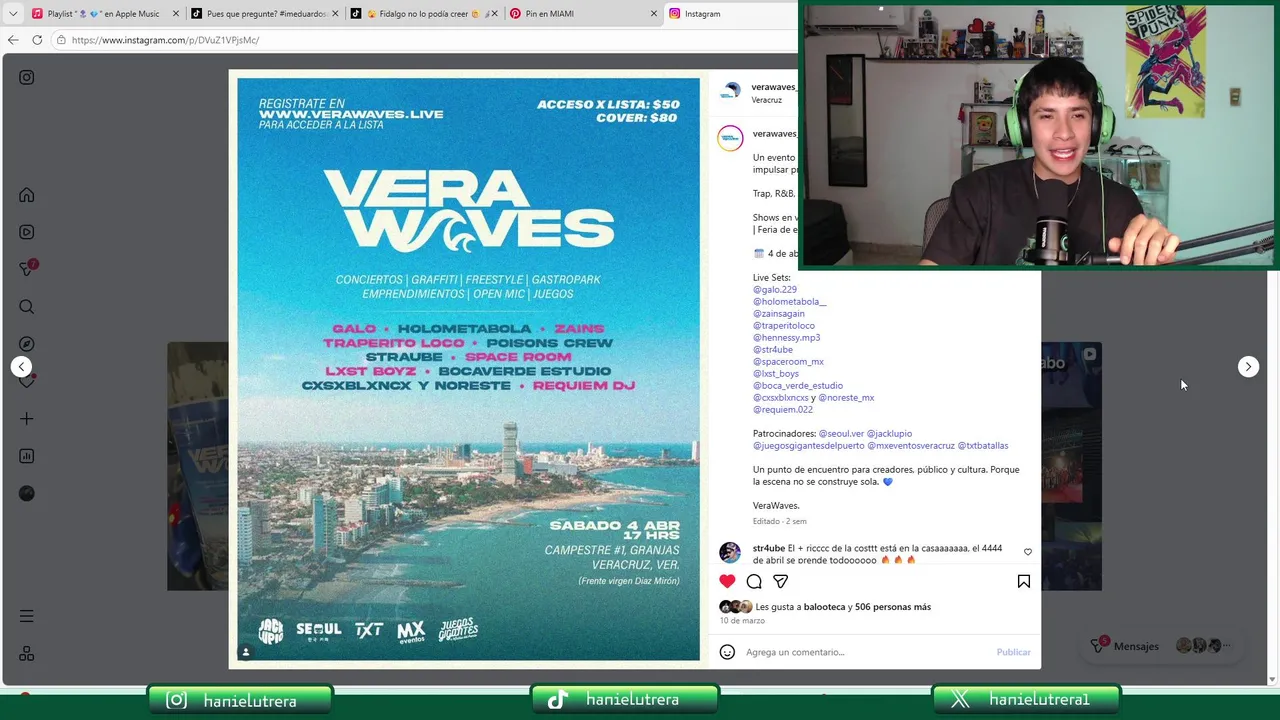Switch to 'Pin en MIAMI' Pinterest tab
This screenshot has height=720, width=1280.
[x=582, y=14]
